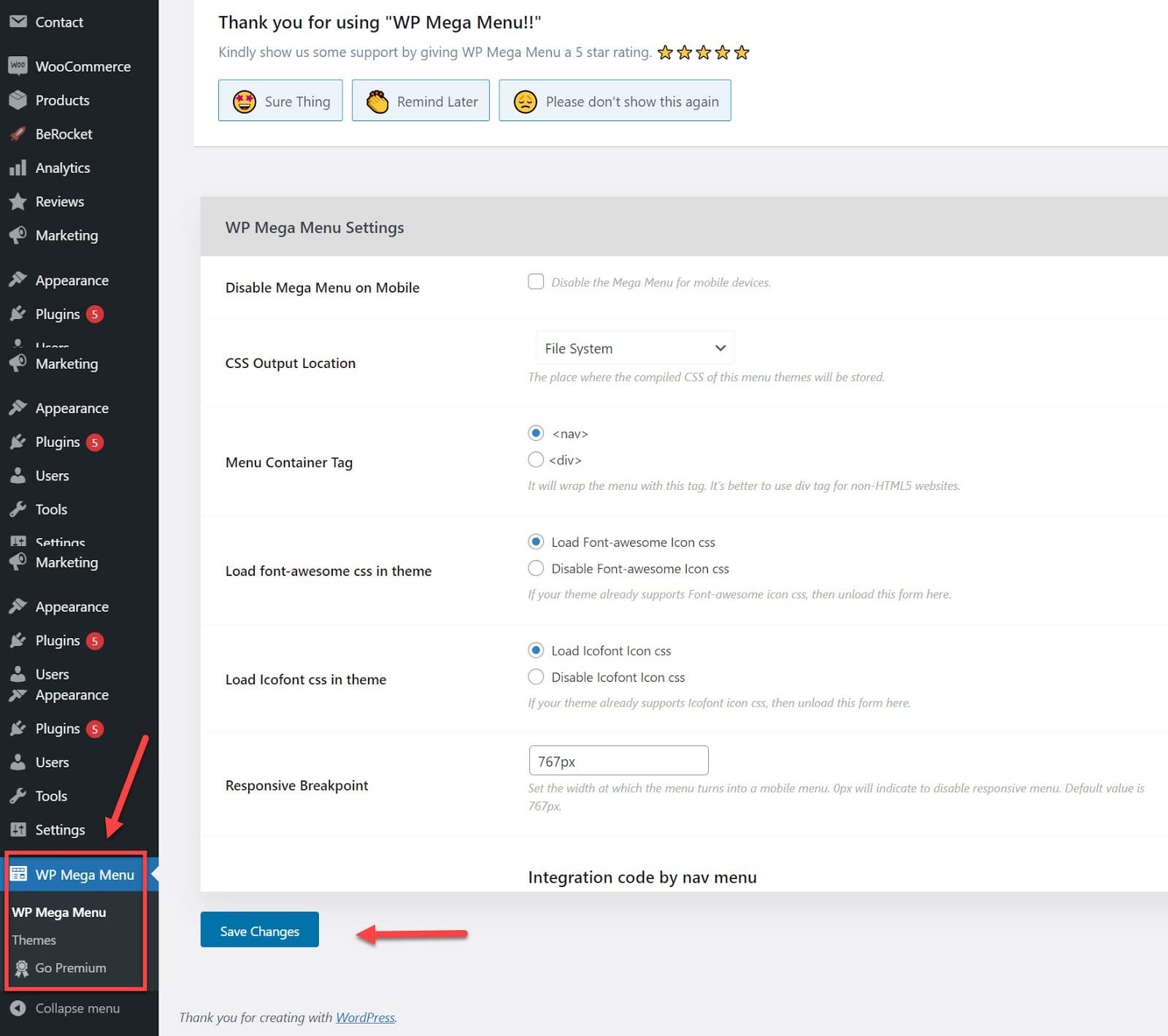Select the <div> container tag radio
The image size is (1168, 1036).
tap(536, 459)
